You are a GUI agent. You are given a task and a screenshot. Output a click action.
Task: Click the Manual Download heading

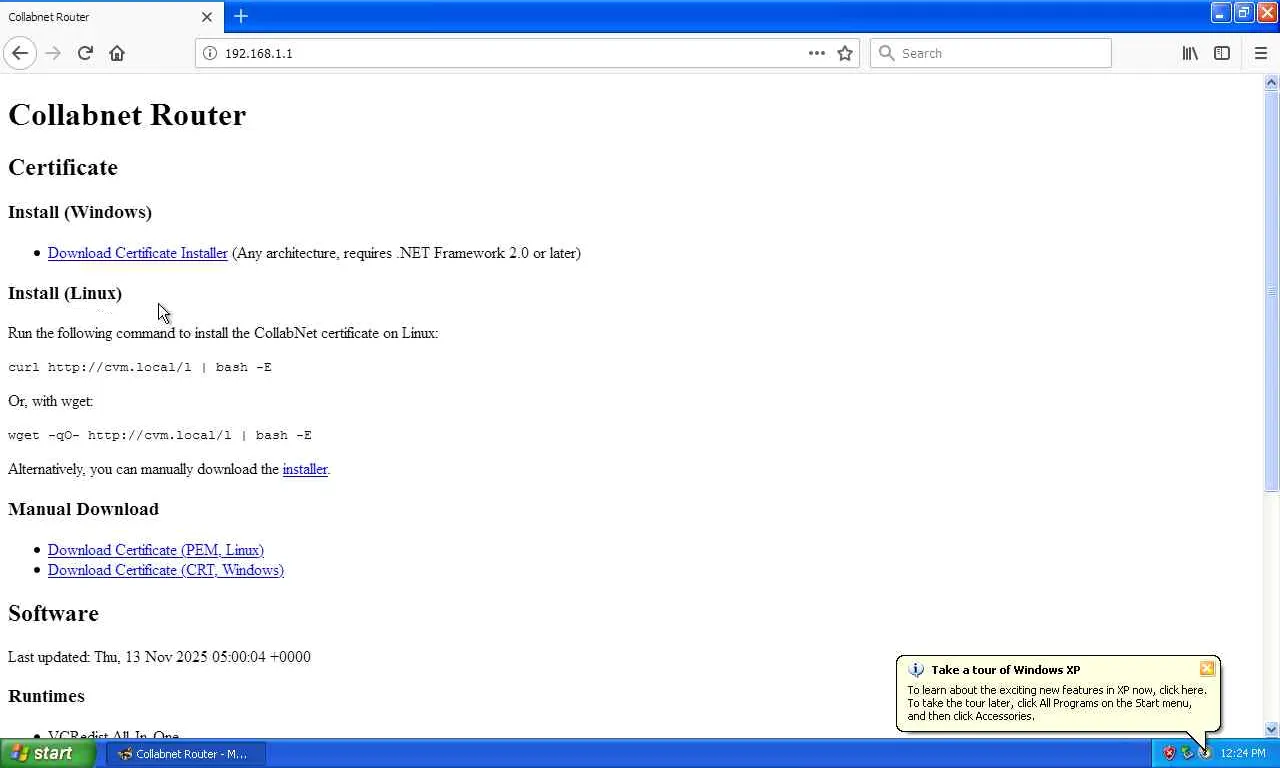(83, 509)
